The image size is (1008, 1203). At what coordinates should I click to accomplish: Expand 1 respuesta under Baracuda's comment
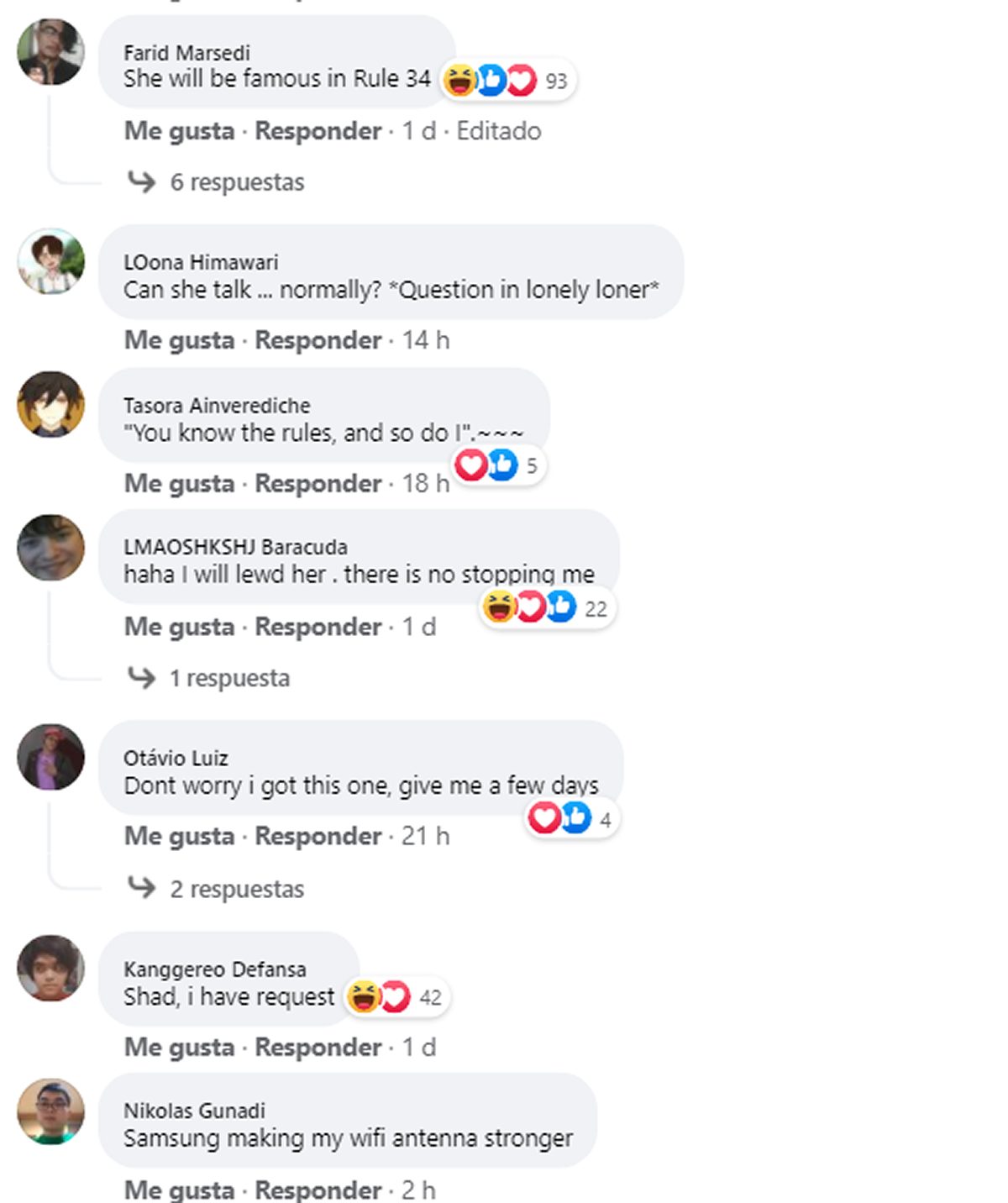[229, 678]
